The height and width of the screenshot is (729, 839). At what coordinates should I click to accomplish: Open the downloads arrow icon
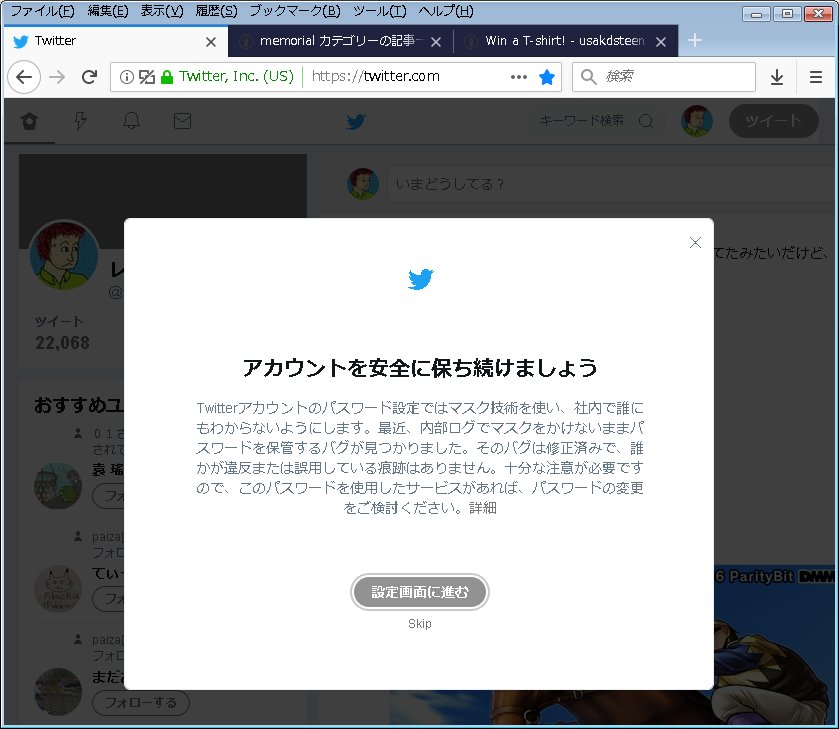click(779, 76)
